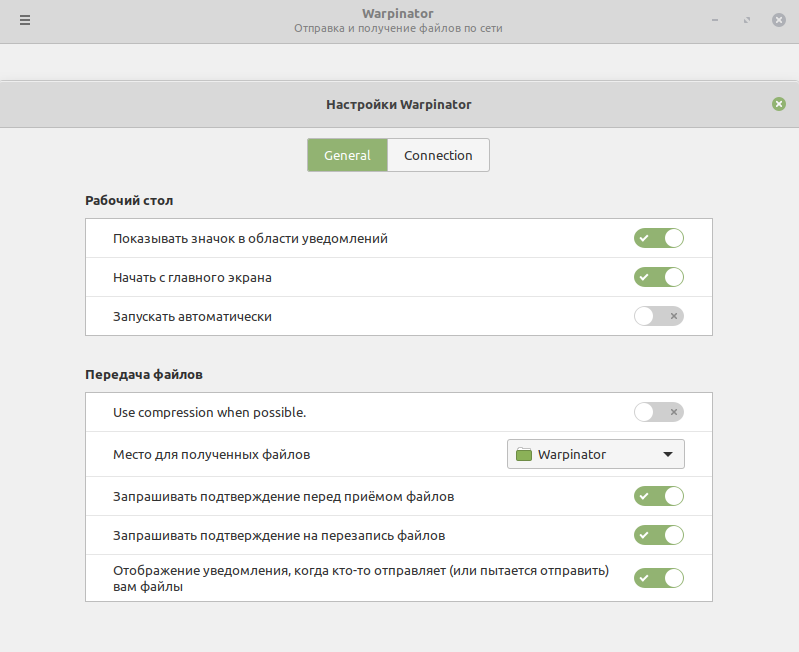
Task: Switch to the Connection tab
Action: pos(438,155)
